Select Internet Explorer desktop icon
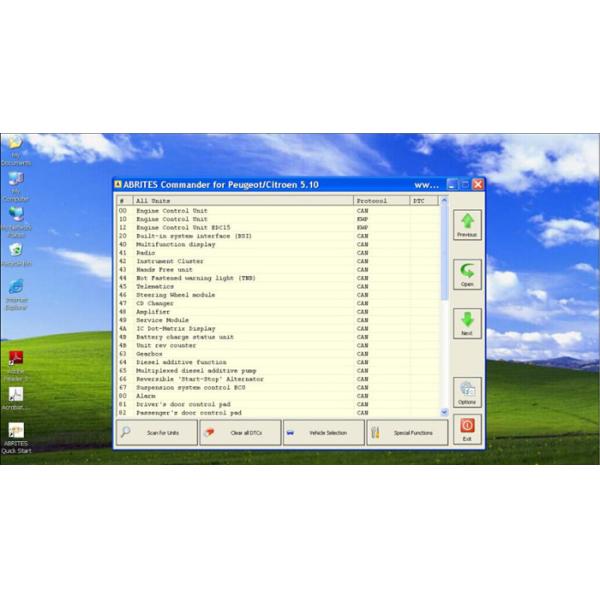Image resolution: width=600 pixels, height=600 pixels. tap(16, 292)
